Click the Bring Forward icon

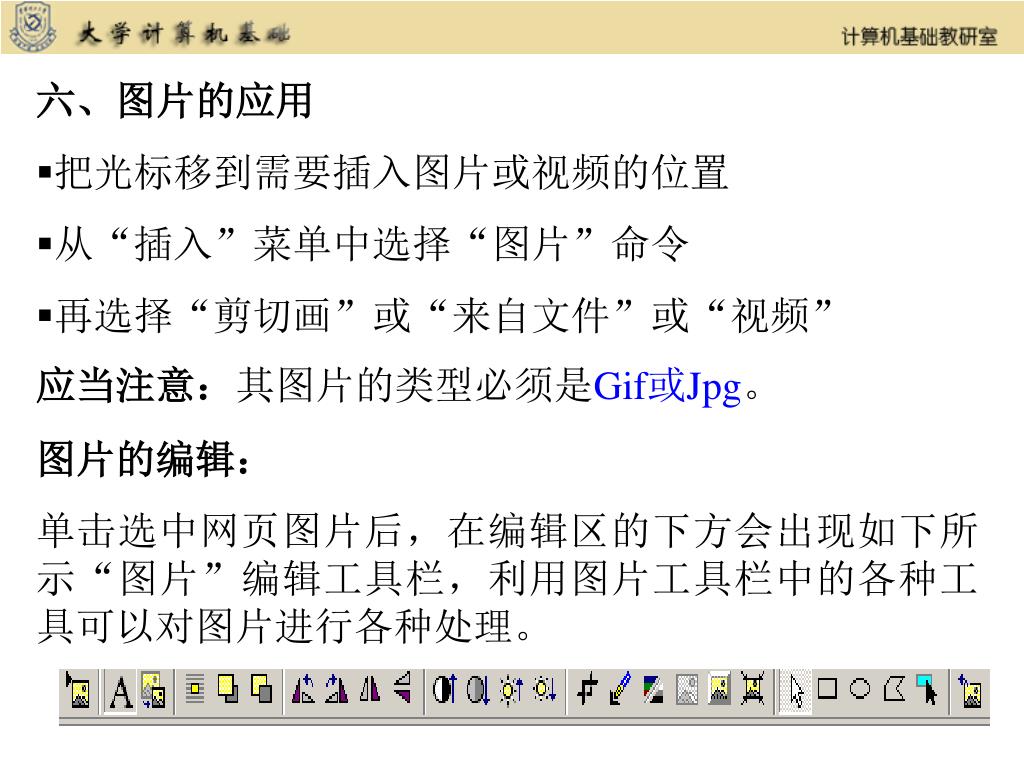click(x=228, y=690)
